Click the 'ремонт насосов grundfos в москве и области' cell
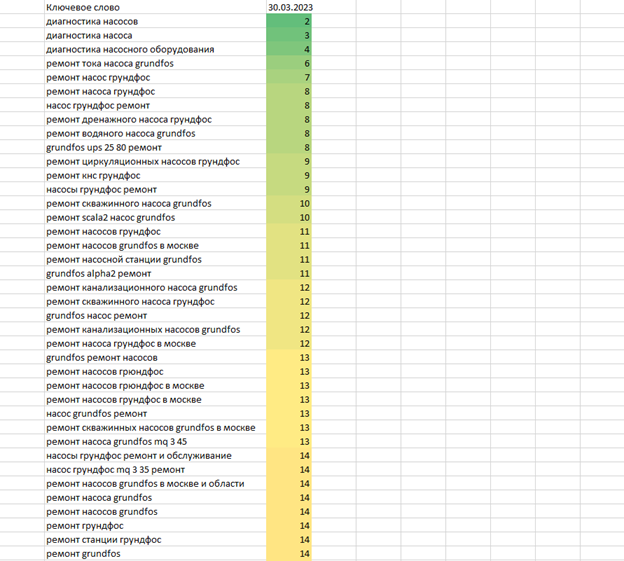 155,483
